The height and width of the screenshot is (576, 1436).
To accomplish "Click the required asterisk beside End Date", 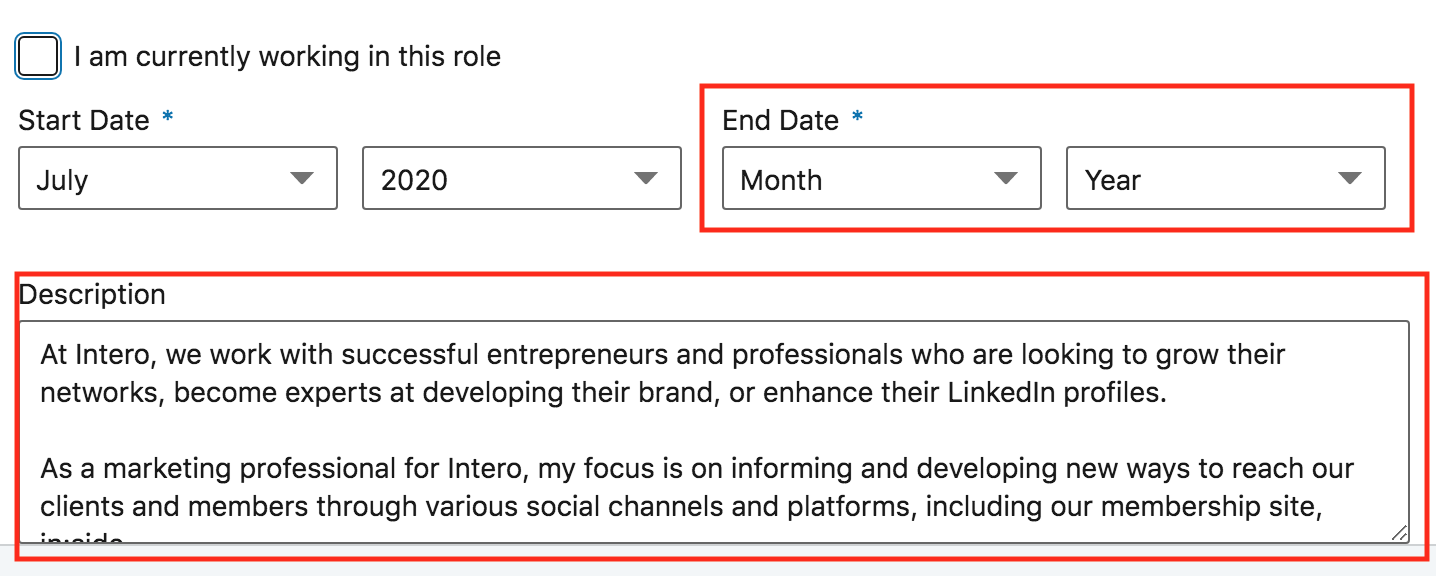I will (x=857, y=117).
